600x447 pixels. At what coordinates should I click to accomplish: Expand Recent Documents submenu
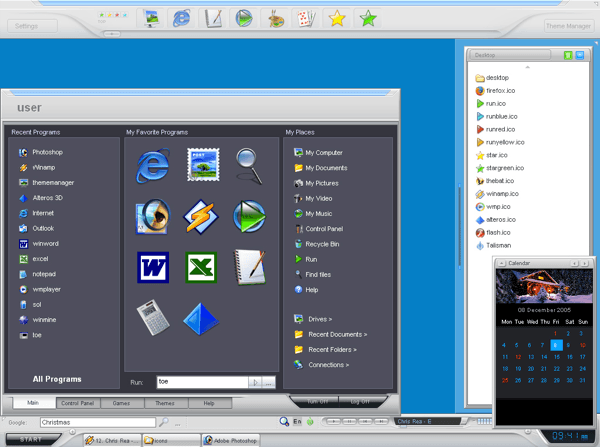pos(336,334)
